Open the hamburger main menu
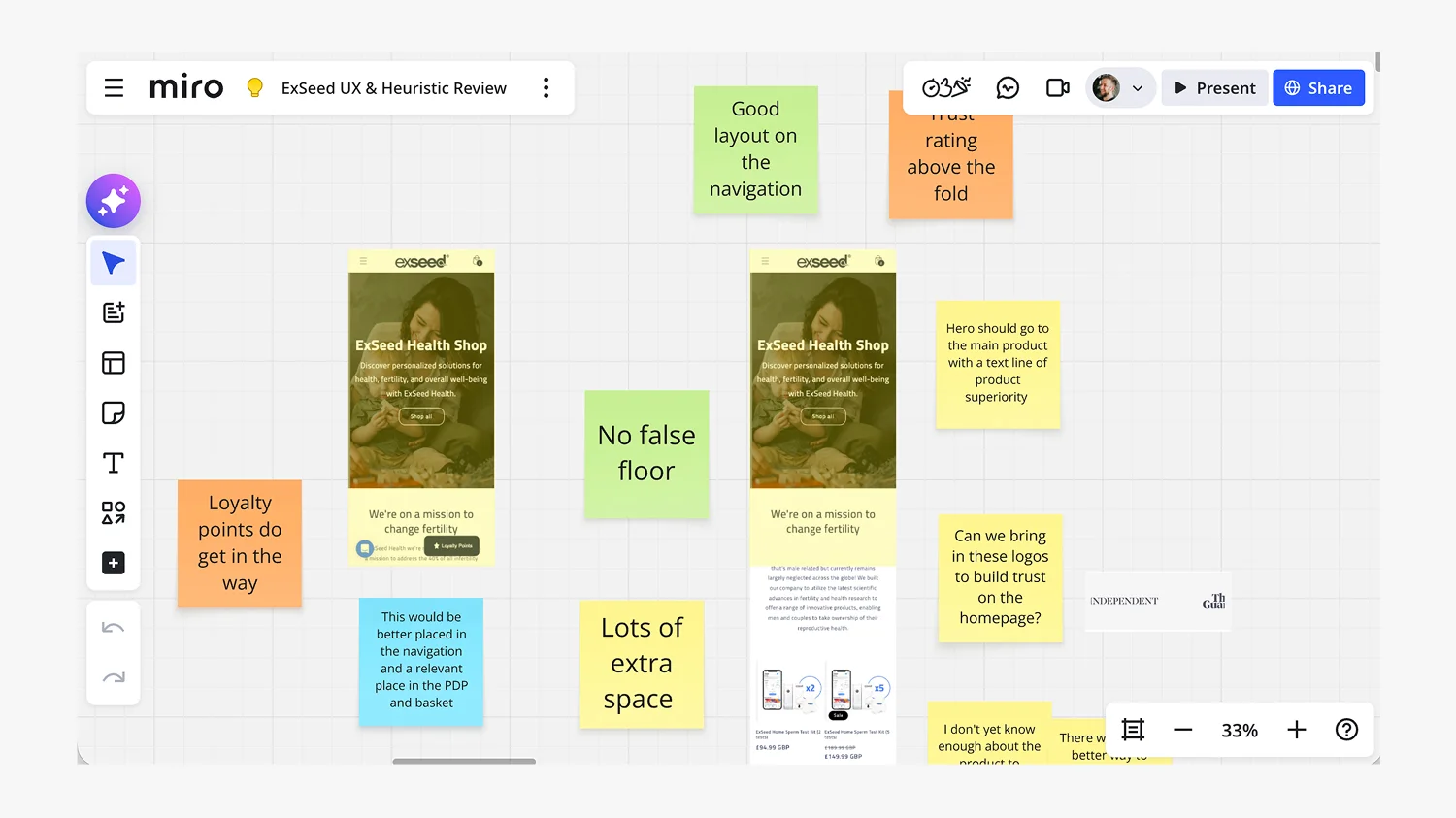The height and width of the screenshot is (818, 1456). tap(114, 88)
